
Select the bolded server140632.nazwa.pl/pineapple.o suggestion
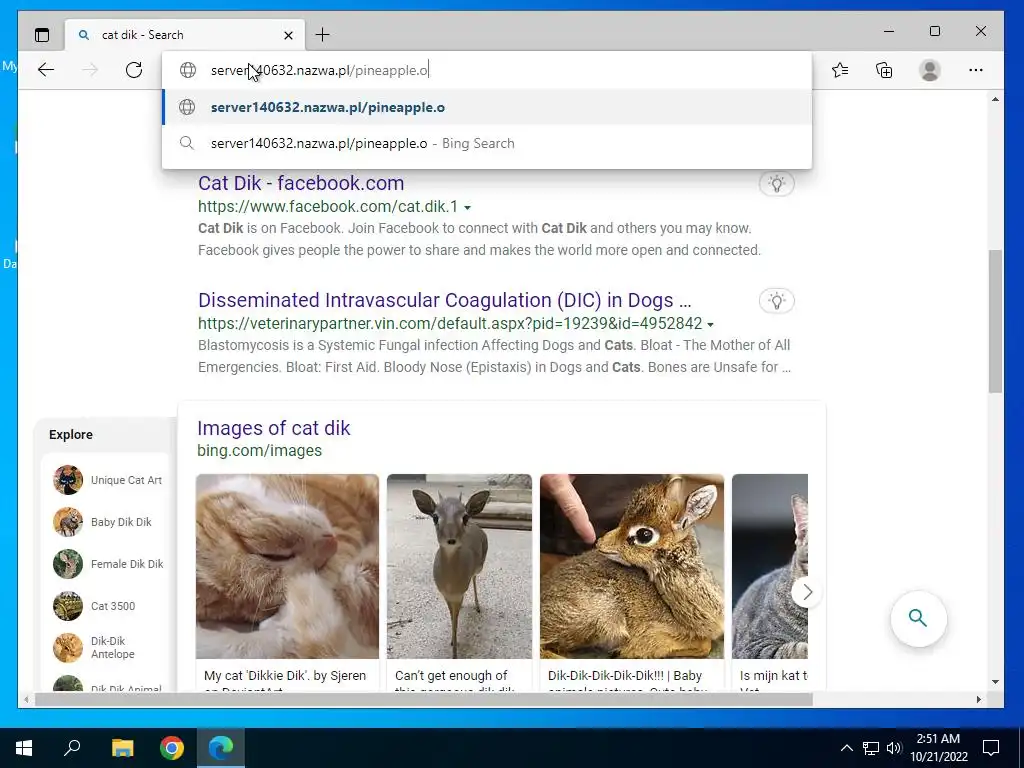(487, 107)
